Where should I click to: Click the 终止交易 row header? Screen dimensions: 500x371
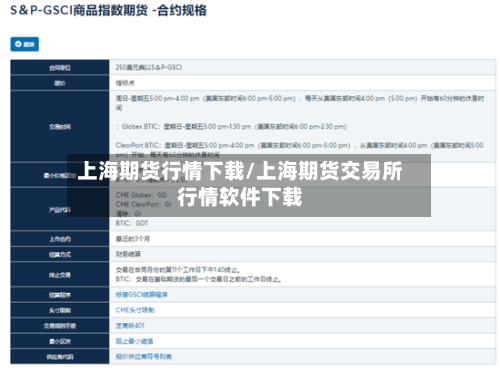coord(60,275)
